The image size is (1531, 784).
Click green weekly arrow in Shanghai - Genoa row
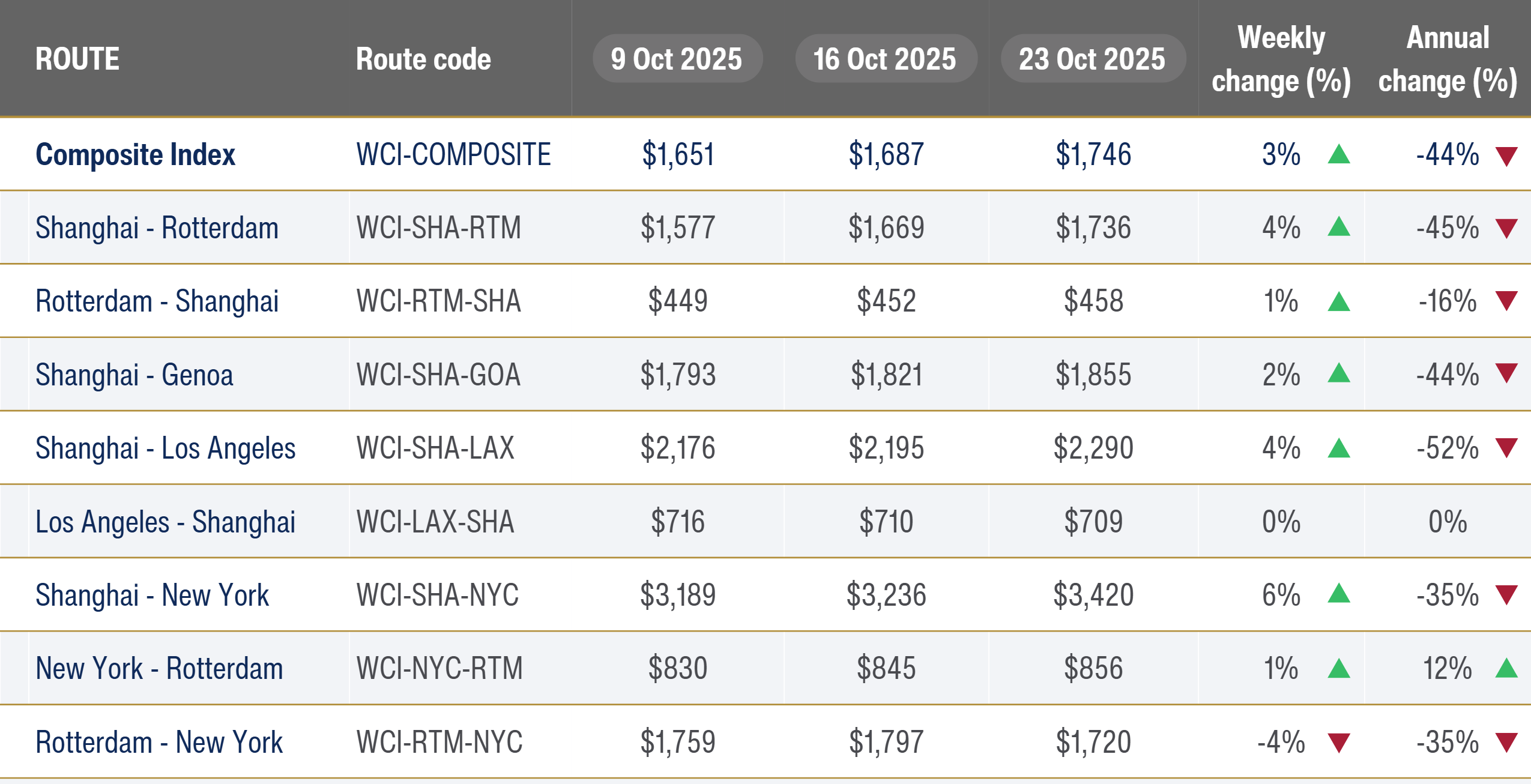(1338, 374)
